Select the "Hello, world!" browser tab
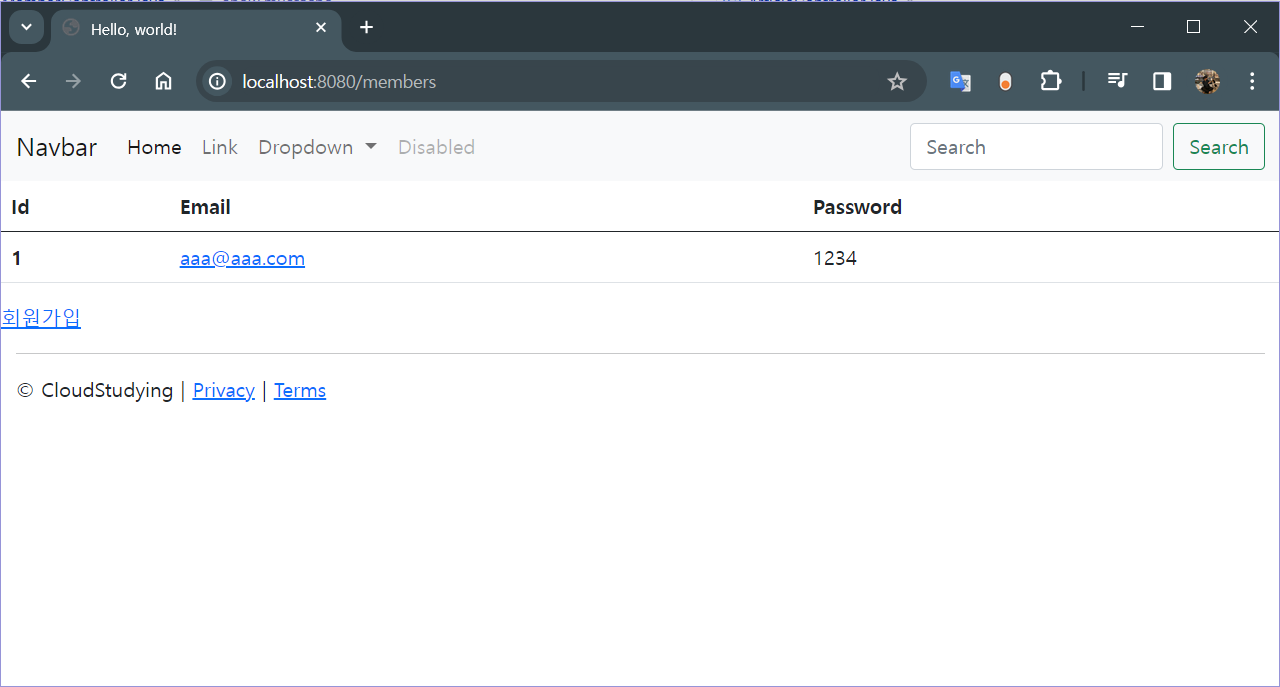The width and height of the screenshot is (1280, 687). [x=196, y=30]
